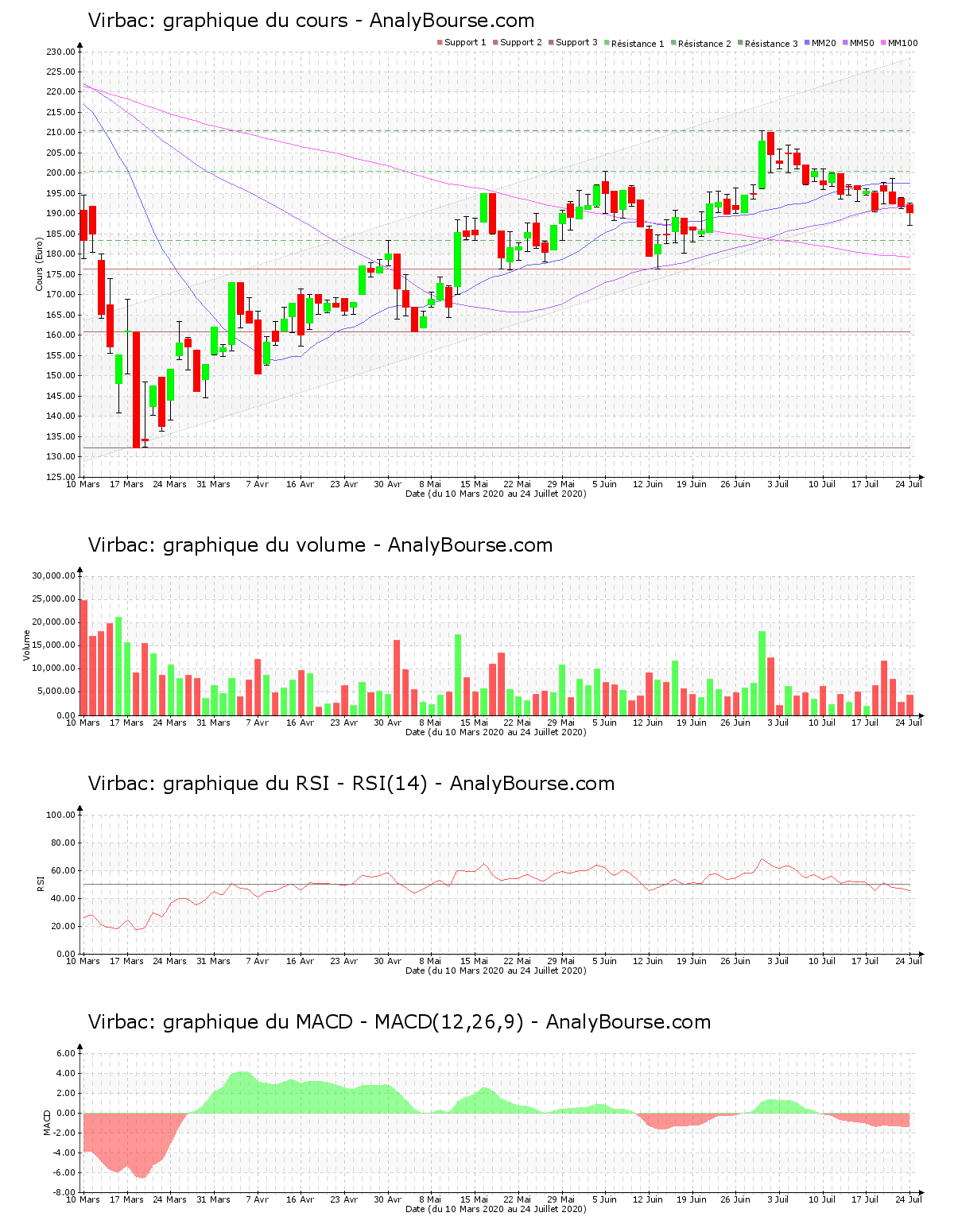Click the 'Volume' vertical axis label
The height and width of the screenshot is (1232, 954).
[x=26, y=645]
